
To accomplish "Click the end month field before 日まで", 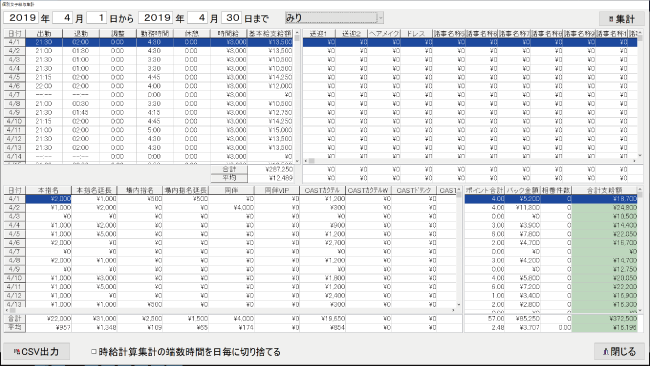I will [x=197, y=18].
